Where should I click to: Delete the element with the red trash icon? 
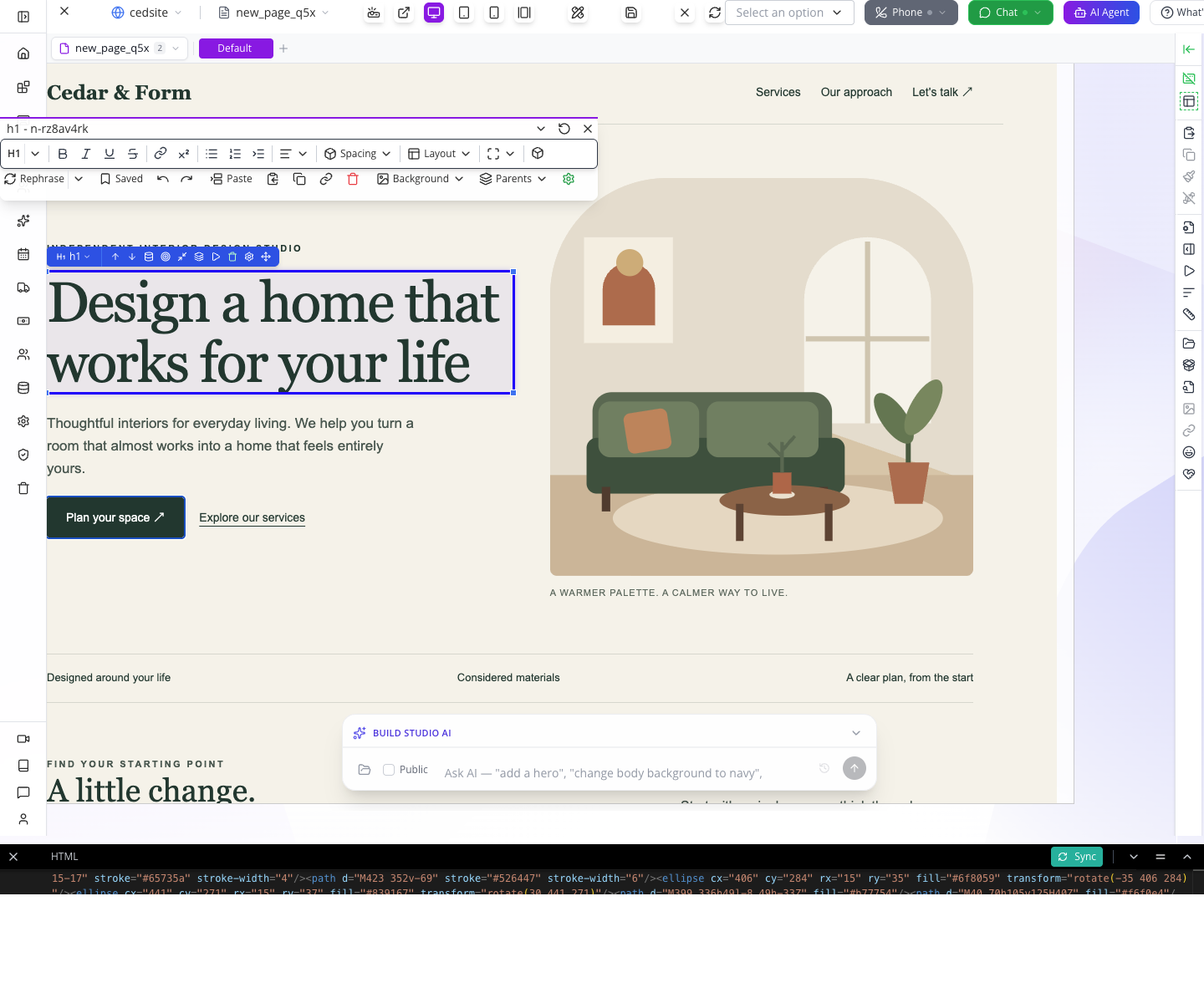click(x=353, y=179)
